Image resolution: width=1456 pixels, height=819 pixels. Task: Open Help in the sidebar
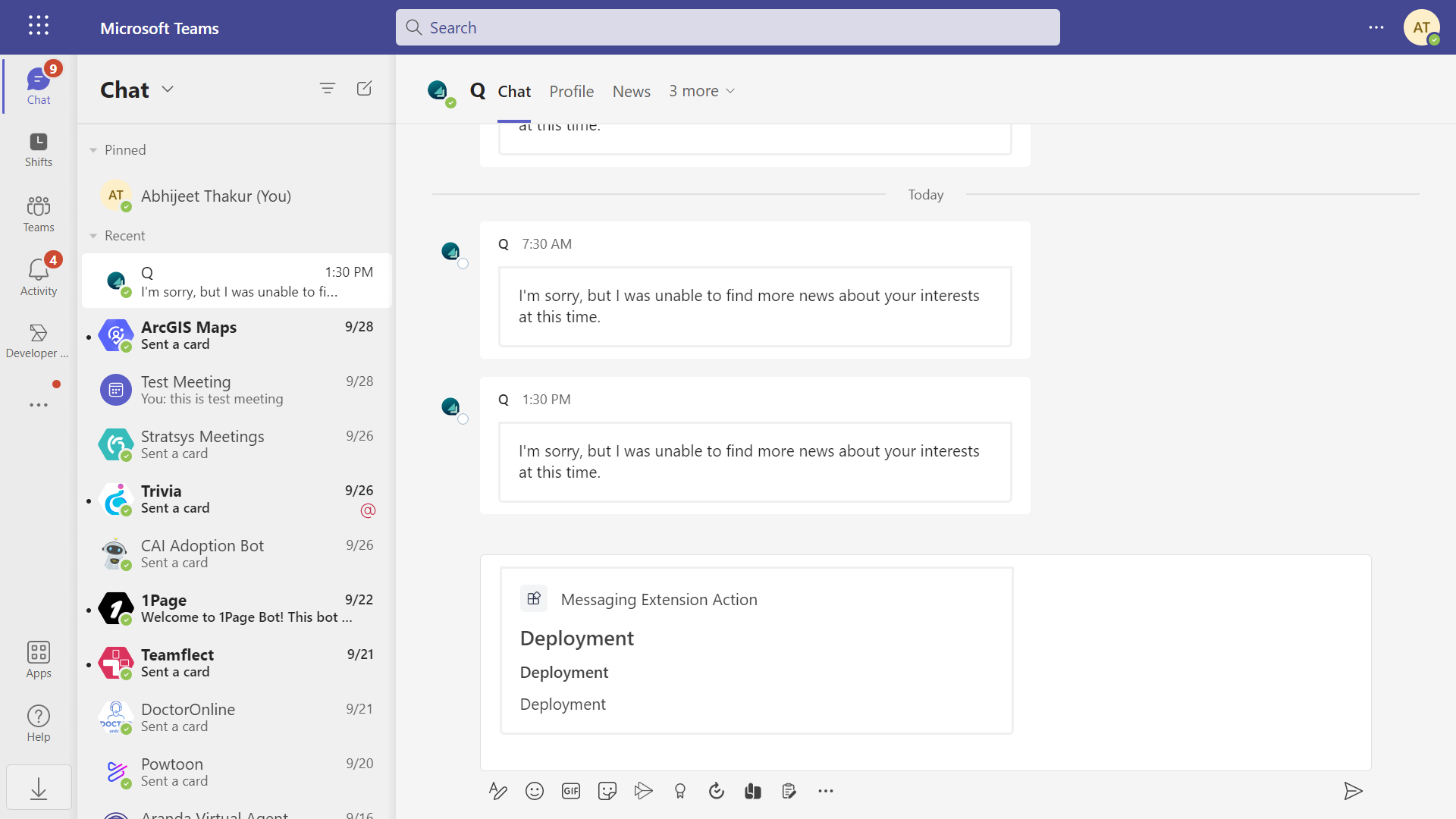(39, 723)
